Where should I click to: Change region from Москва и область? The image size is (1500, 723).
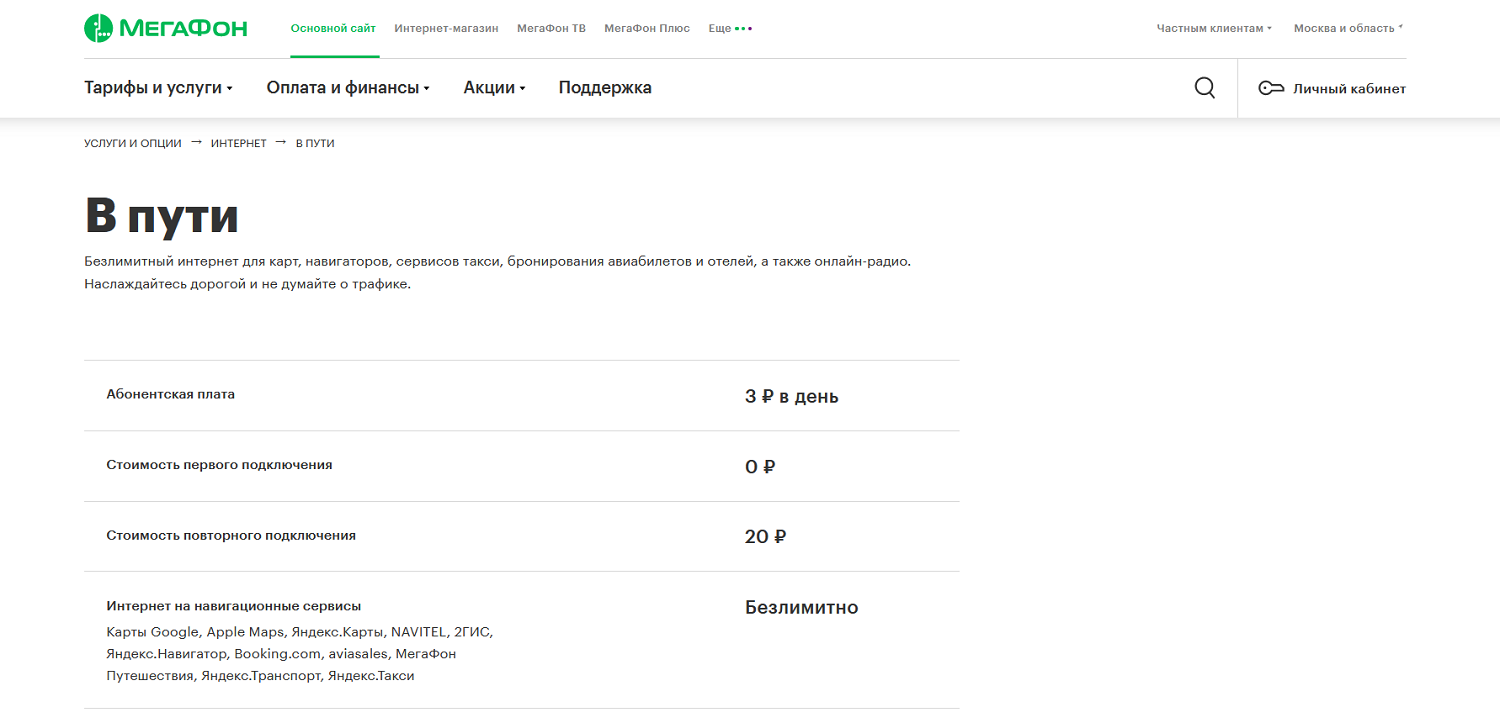point(1348,28)
